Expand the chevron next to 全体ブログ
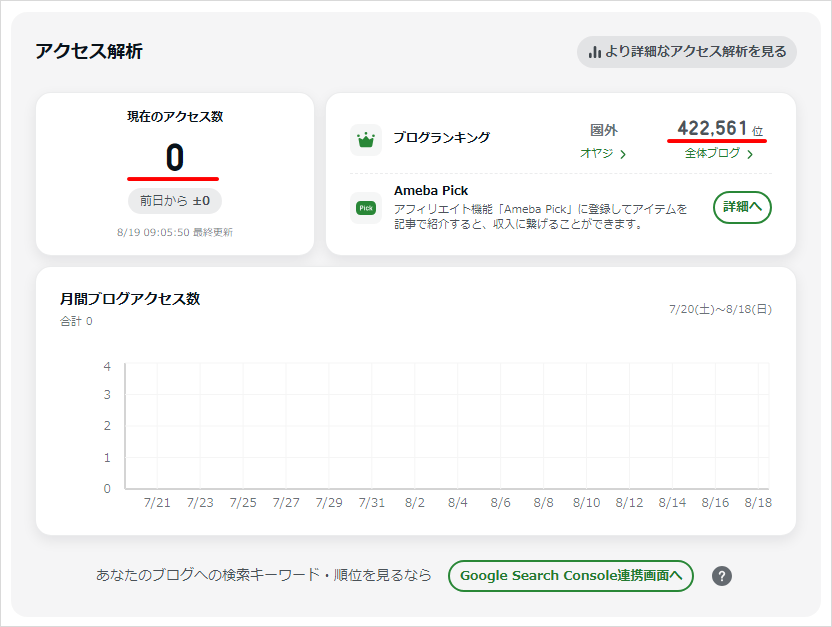Viewport: 832px width, 627px height. [750, 154]
